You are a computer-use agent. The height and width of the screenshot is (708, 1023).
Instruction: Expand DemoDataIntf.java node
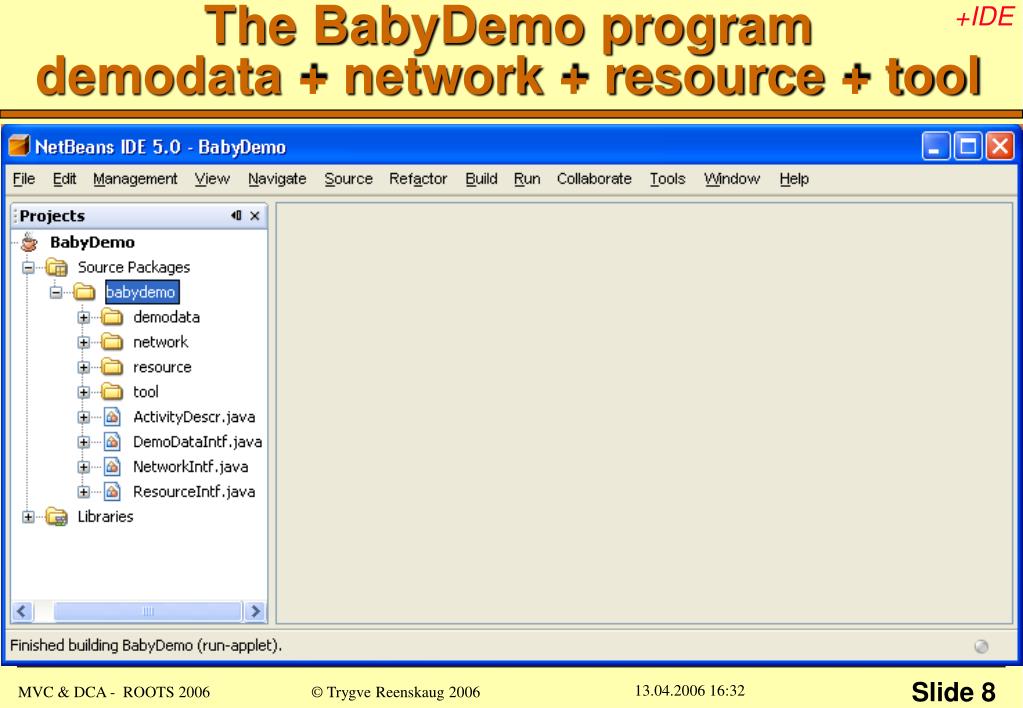click(x=84, y=442)
